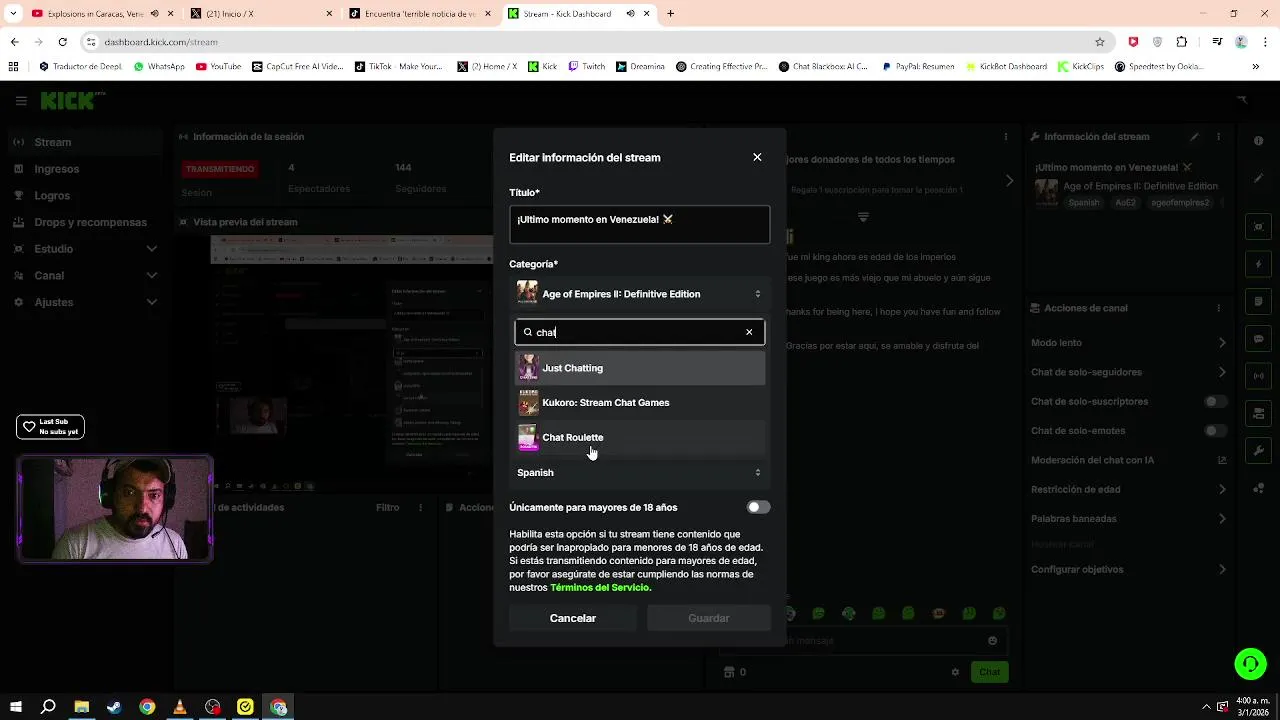Open a new browser tab
Screen dimensions: 1280x720
pyautogui.click(x=671, y=13)
